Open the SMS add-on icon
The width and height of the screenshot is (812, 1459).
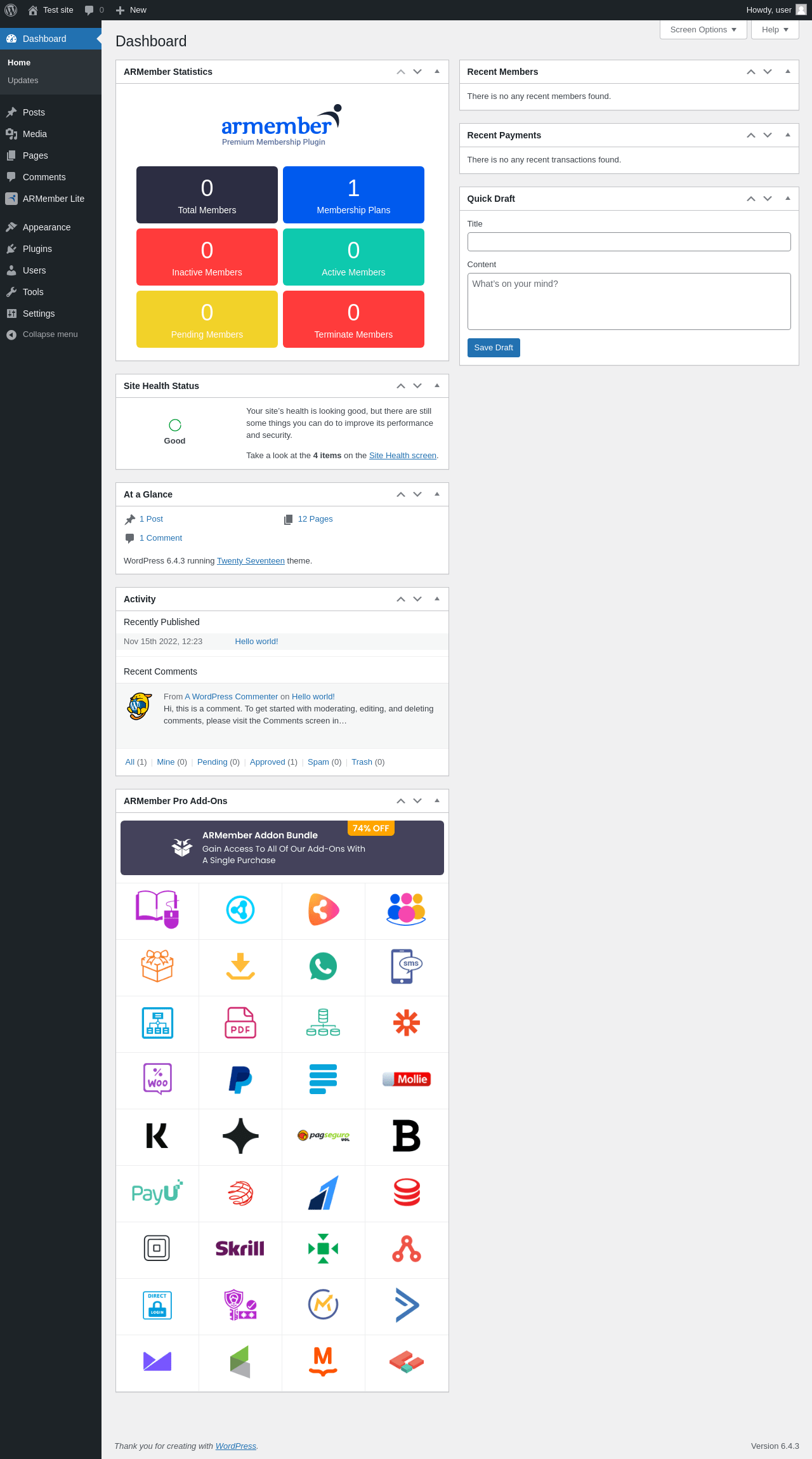click(407, 967)
